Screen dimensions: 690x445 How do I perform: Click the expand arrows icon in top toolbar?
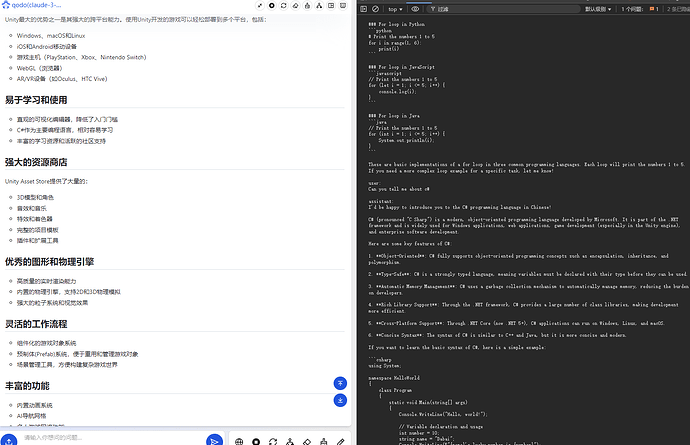pos(260,6)
